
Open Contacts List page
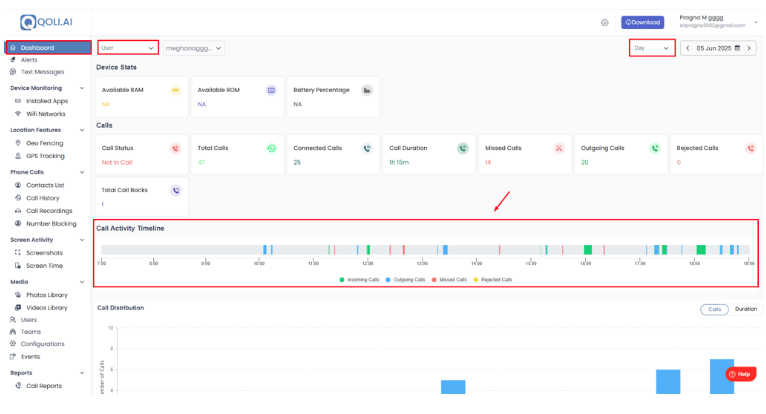pyautogui.click(x=45, y=185)
